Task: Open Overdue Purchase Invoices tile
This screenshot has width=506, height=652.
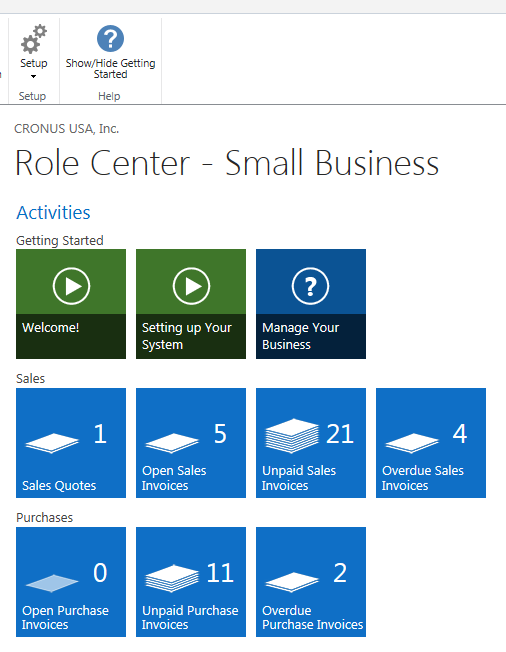Action: click(311, 582)
